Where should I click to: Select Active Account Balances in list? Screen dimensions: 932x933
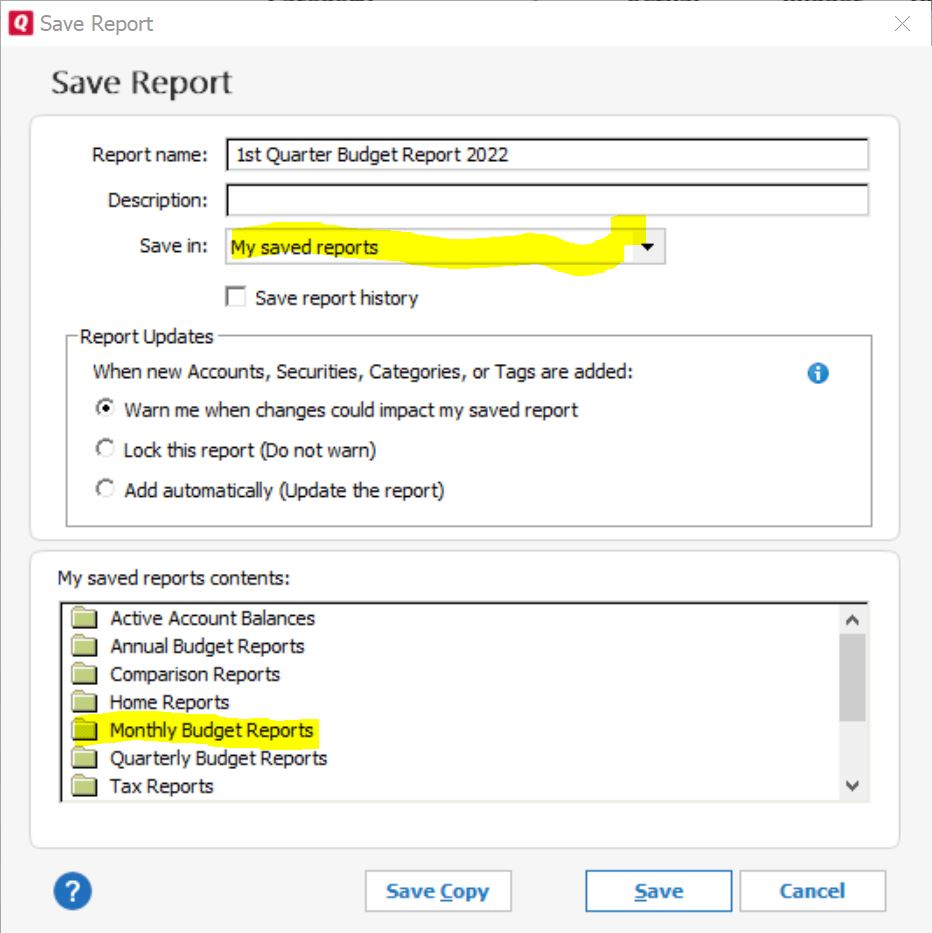212,618
